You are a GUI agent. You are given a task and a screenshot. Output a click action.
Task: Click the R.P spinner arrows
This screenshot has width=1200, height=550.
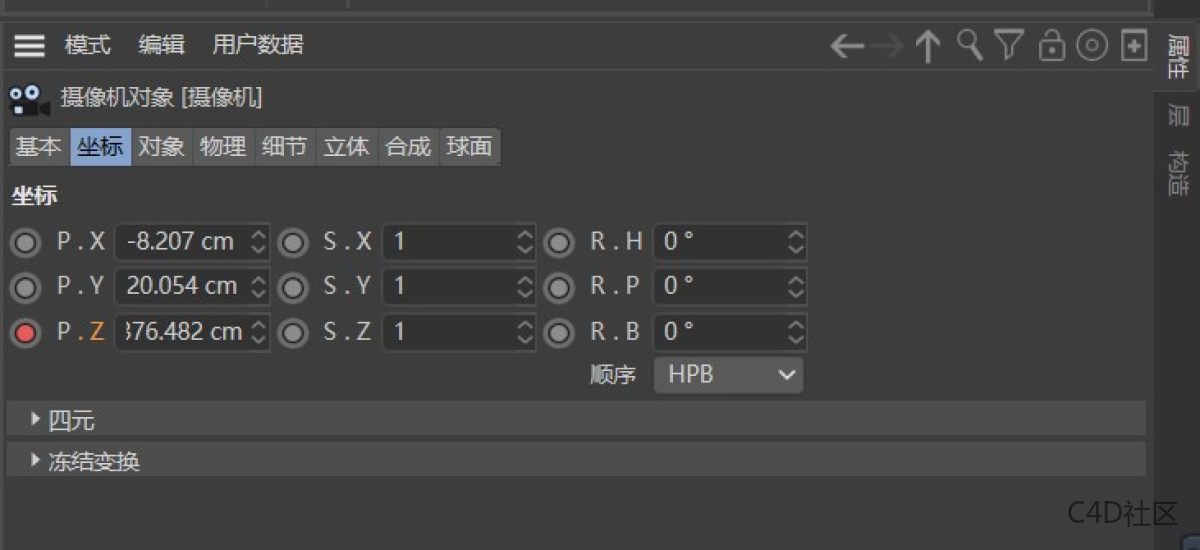coord(796,287)
